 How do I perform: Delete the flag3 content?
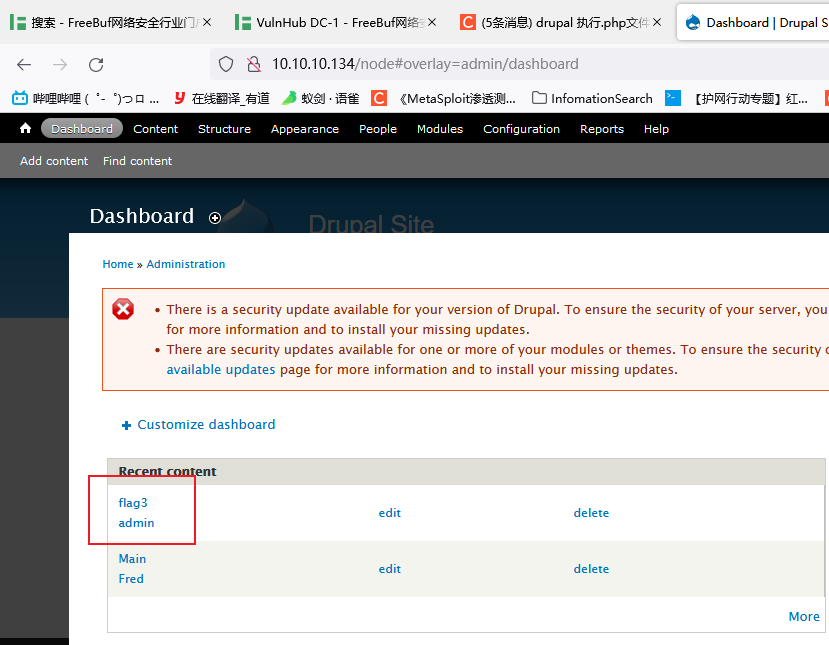coord(591,513)
